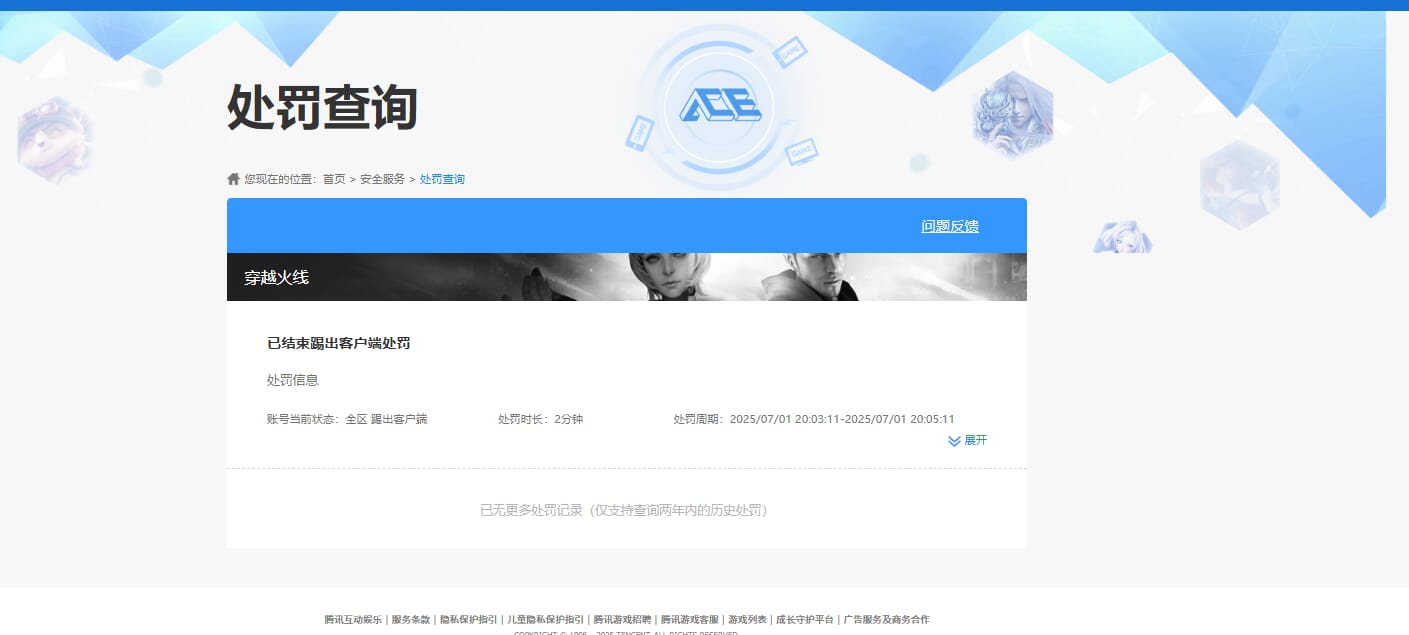
Task: Click the home icon in the breadcrumb bar
Action: pos(232,179)
